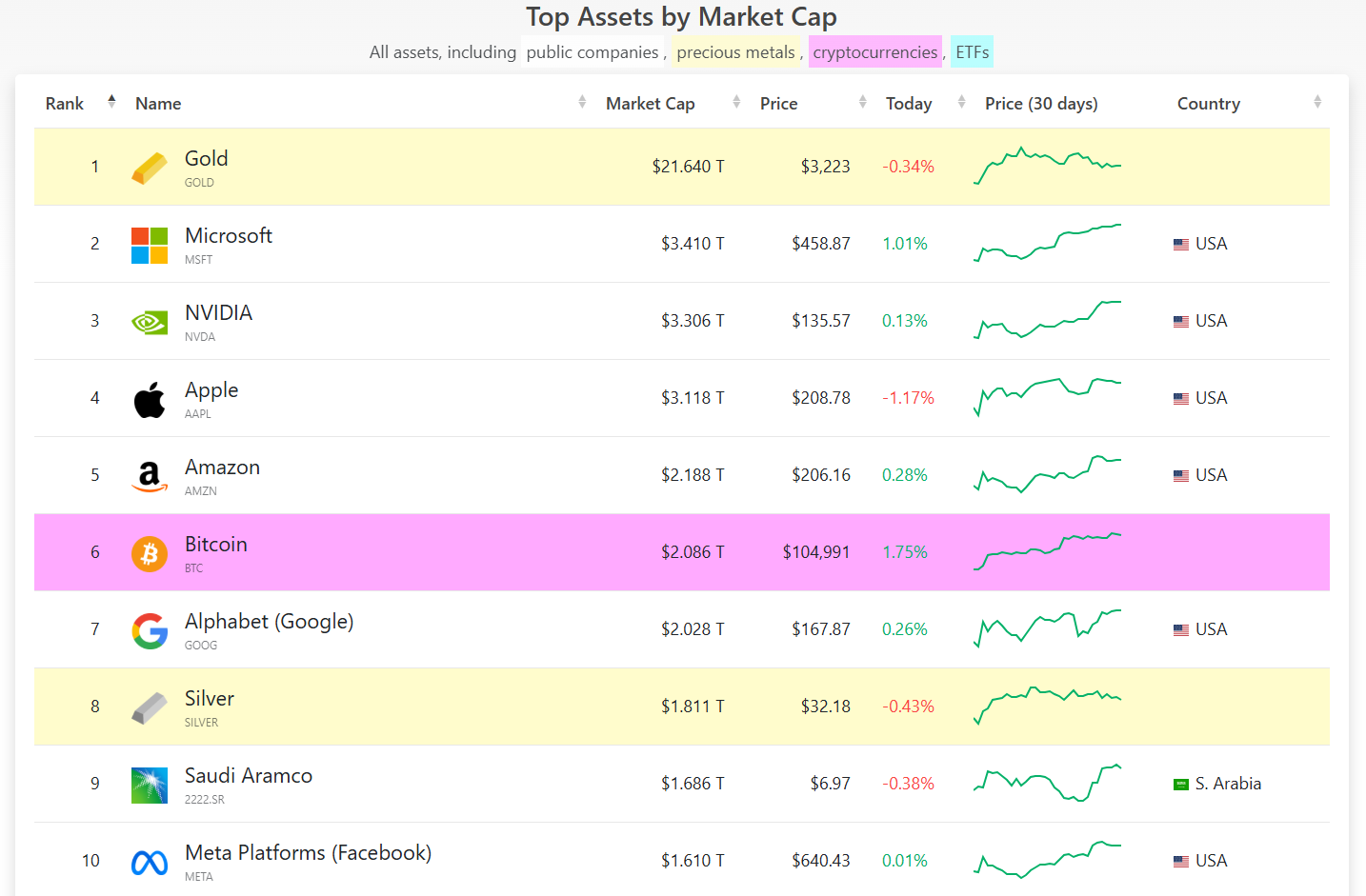Open the NVIDIA company page
This screenshot has height=896, width=1366.
pyautogui.click(x=218, y=313)
